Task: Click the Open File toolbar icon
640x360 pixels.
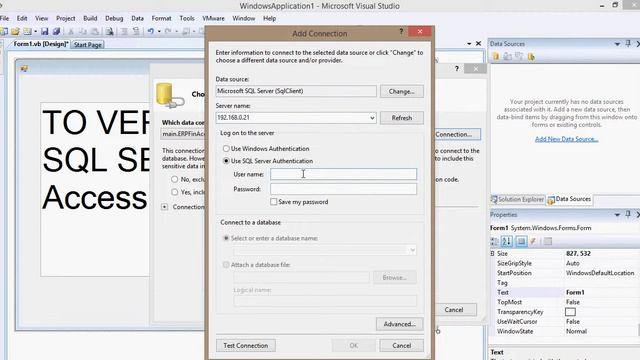Action: [x=15, y=31]
